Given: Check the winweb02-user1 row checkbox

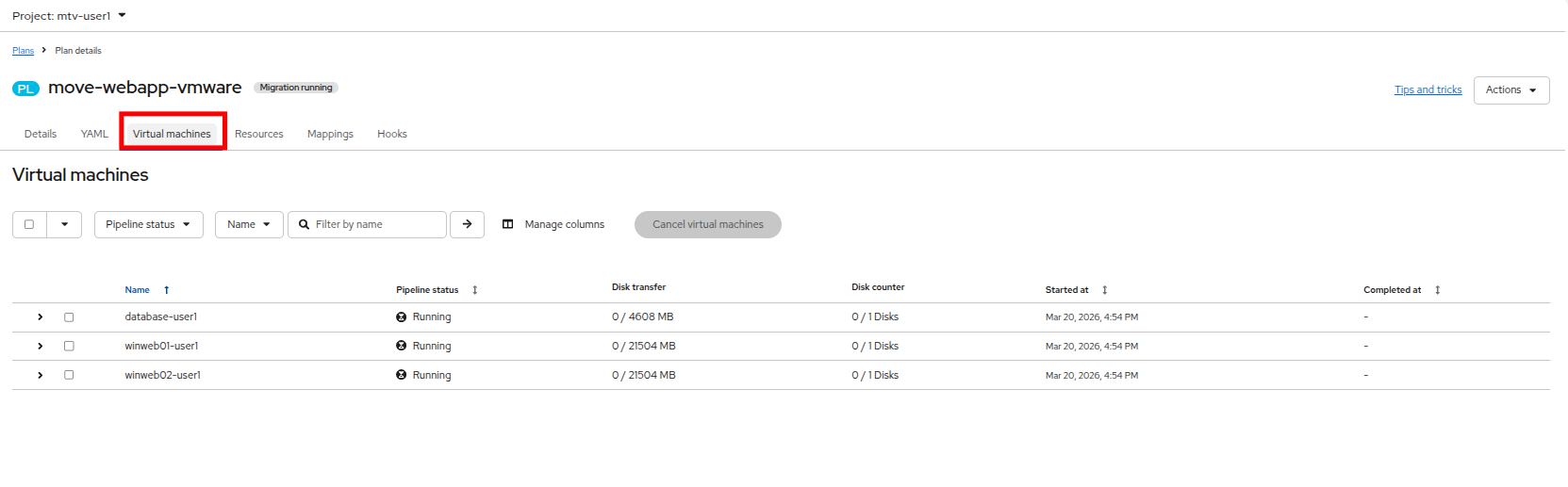Looking at the screenshot, I should pyautogui.click(x=69, y=375).
